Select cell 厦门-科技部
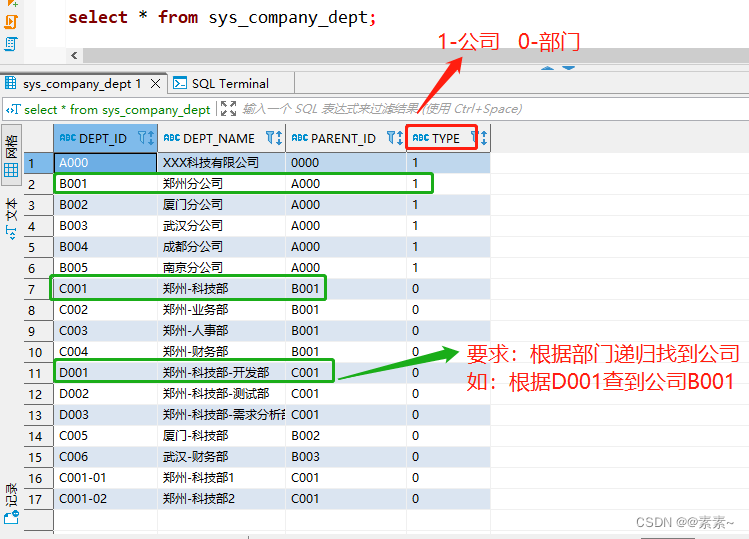The height and width of the screenshot is (539, 749). point(222,436)
